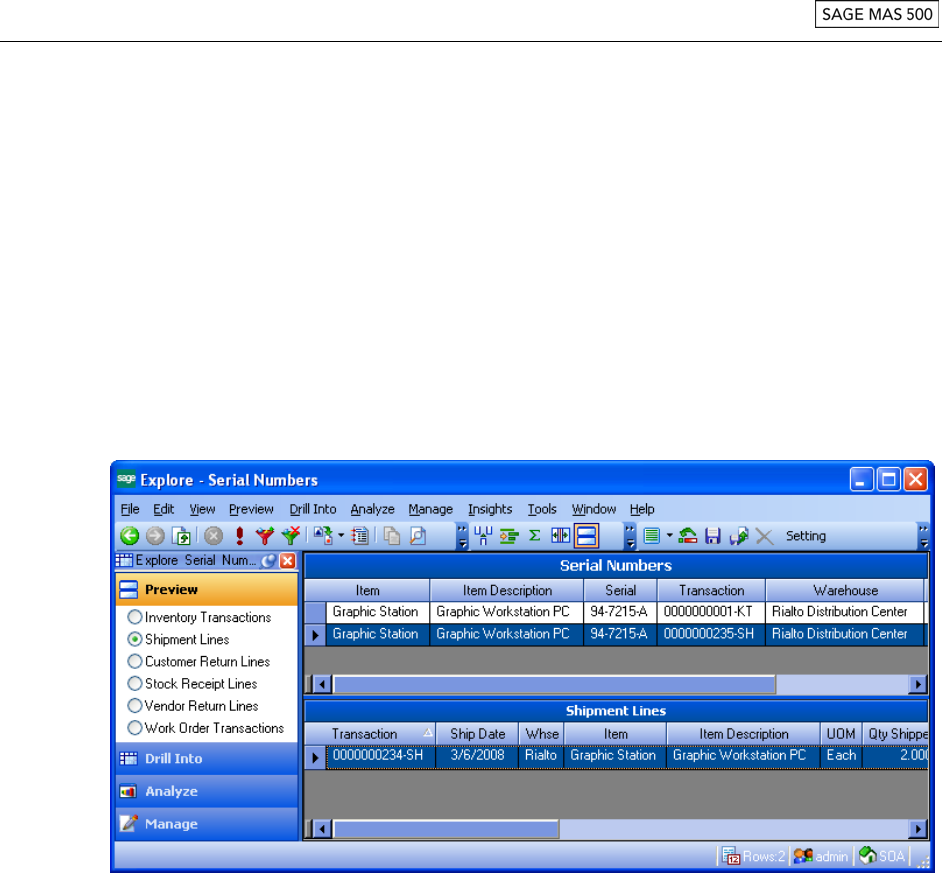Select the Stock Receipt Lines radio button
Viewport: 942px width, 873px height.
point(135,684)
